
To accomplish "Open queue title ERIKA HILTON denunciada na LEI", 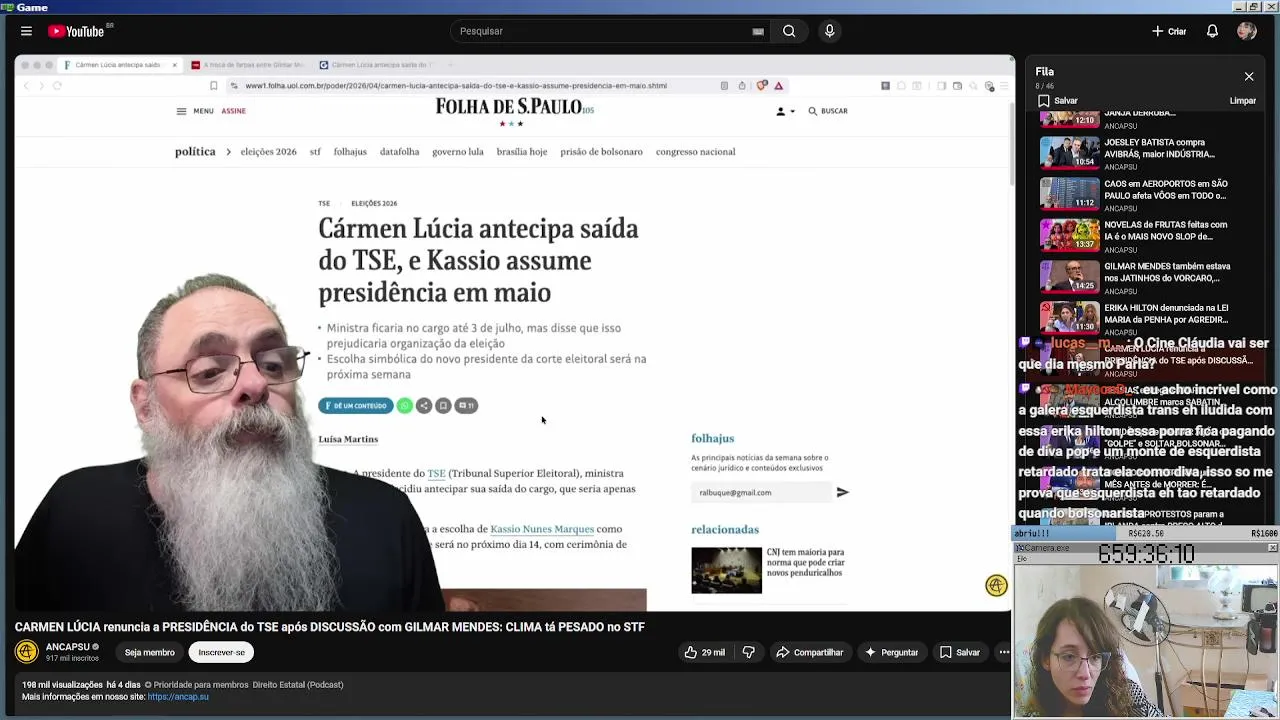I will pos(1166,314).
